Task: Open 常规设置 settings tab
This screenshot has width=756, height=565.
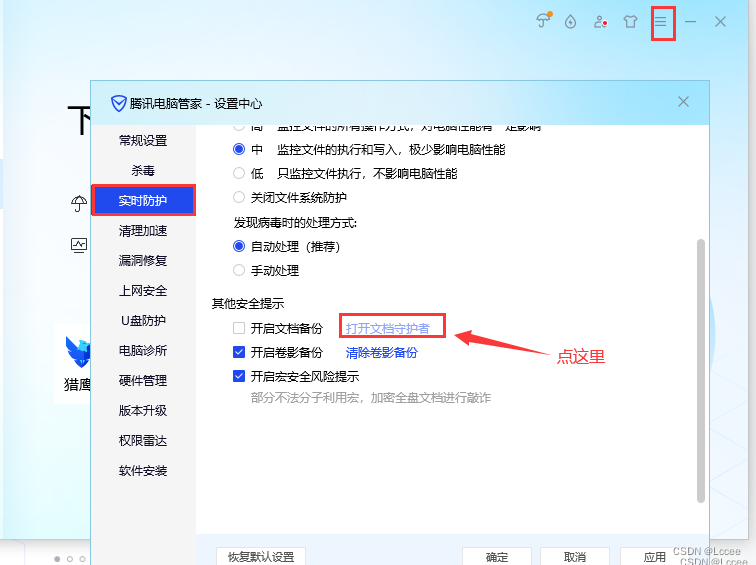Action: coord(143,140)
